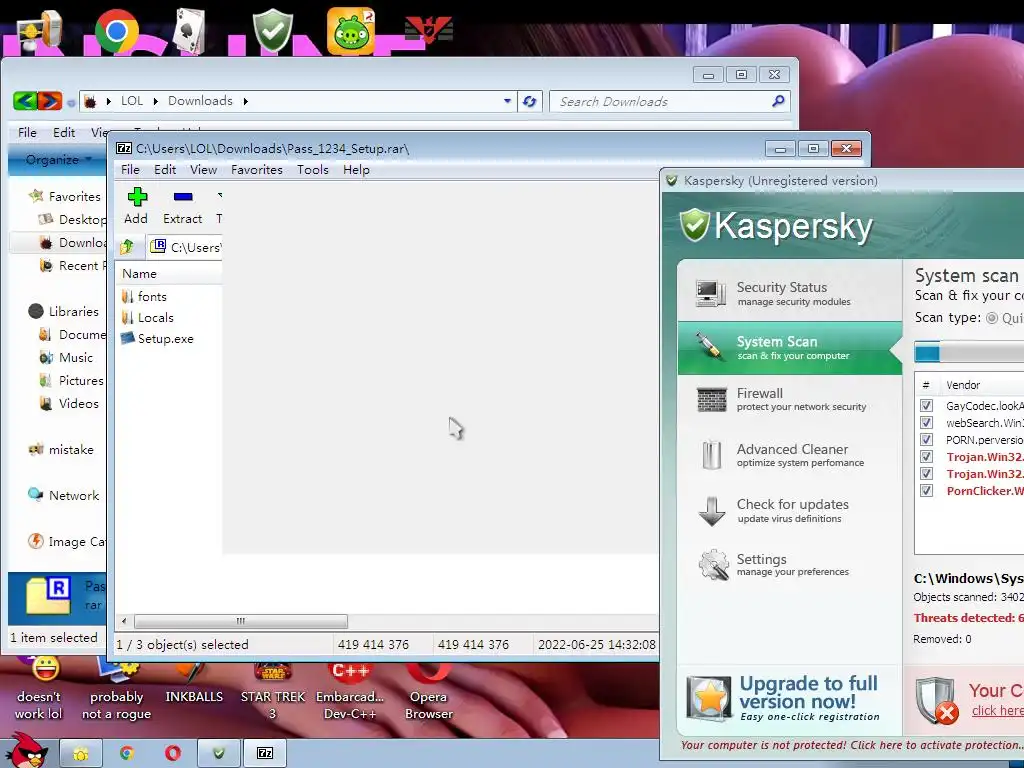1024x768 pixels.
Task: Click the rar file thumbnail in details pane
Action: pyautogui.click(x=48, y=596)
